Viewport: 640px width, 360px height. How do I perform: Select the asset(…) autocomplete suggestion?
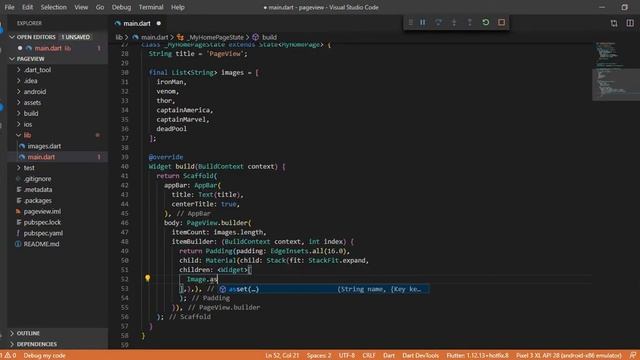[x=323, y=289]
